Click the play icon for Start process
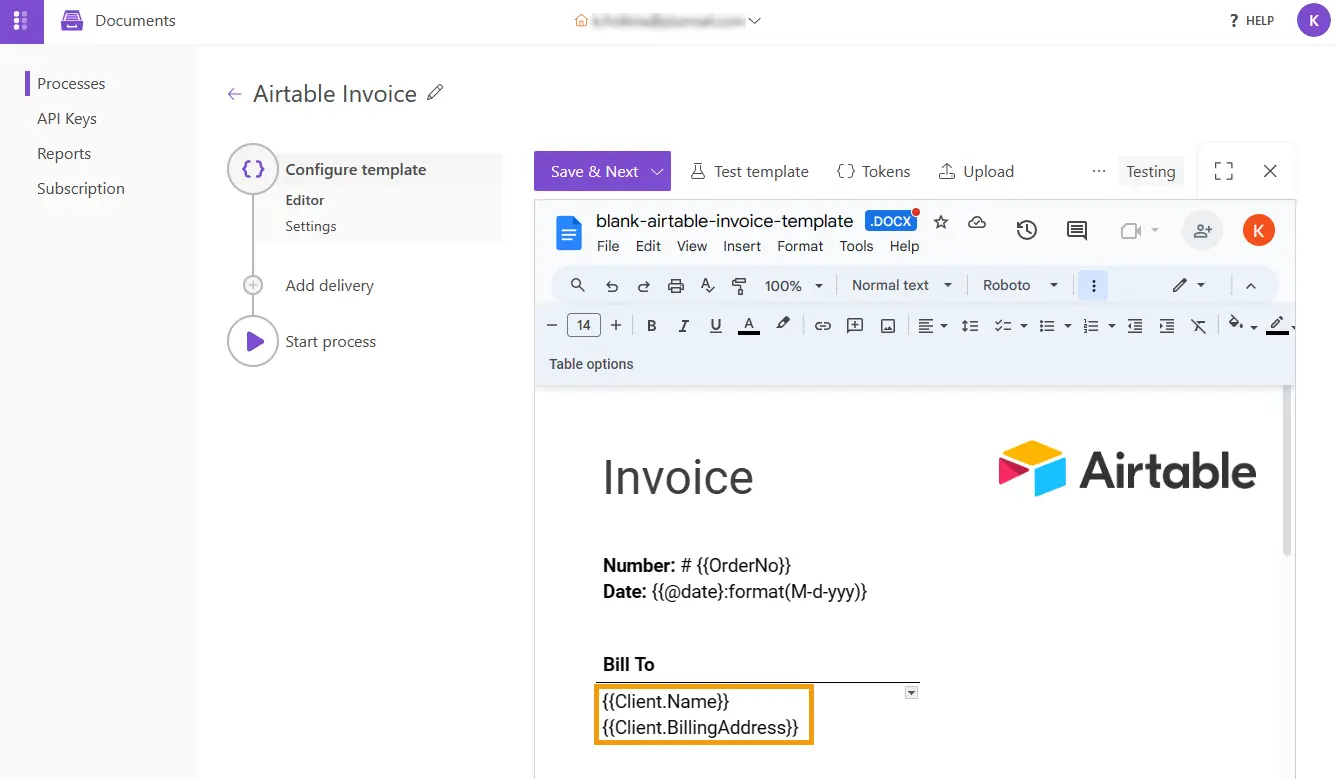This screenshot has width=1336, height=779. pyautogui.click(x=253, y=341)
